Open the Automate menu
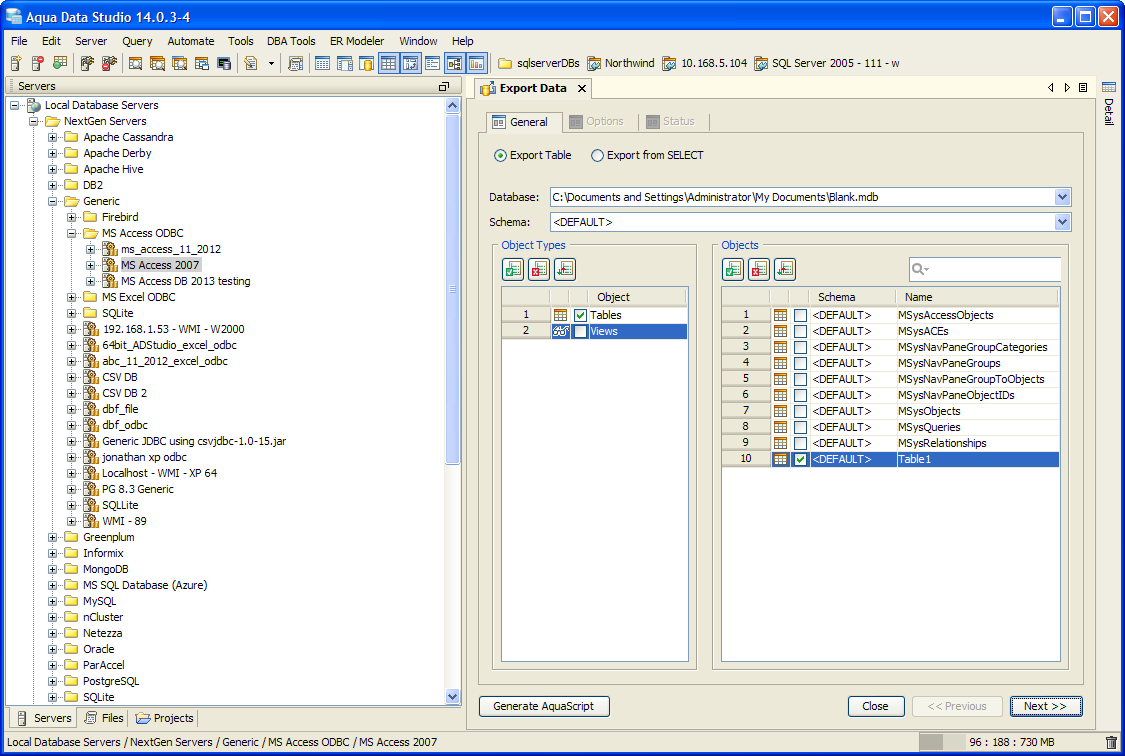Viewport: 1125px width, 756px height. click(191, 42)
